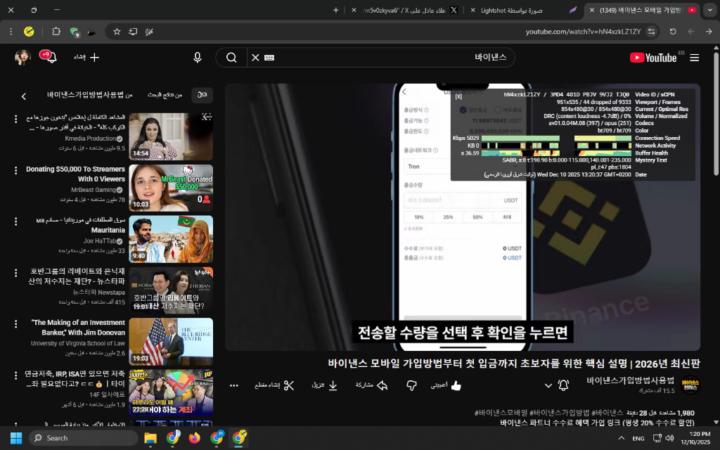Open the Create plus button
This screenshot has width=720, height=450.
coord(86,57)
